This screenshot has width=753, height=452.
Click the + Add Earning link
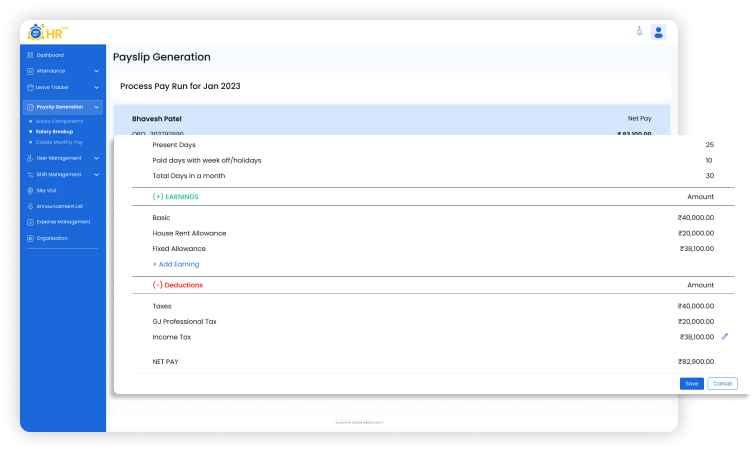[176, 264]
